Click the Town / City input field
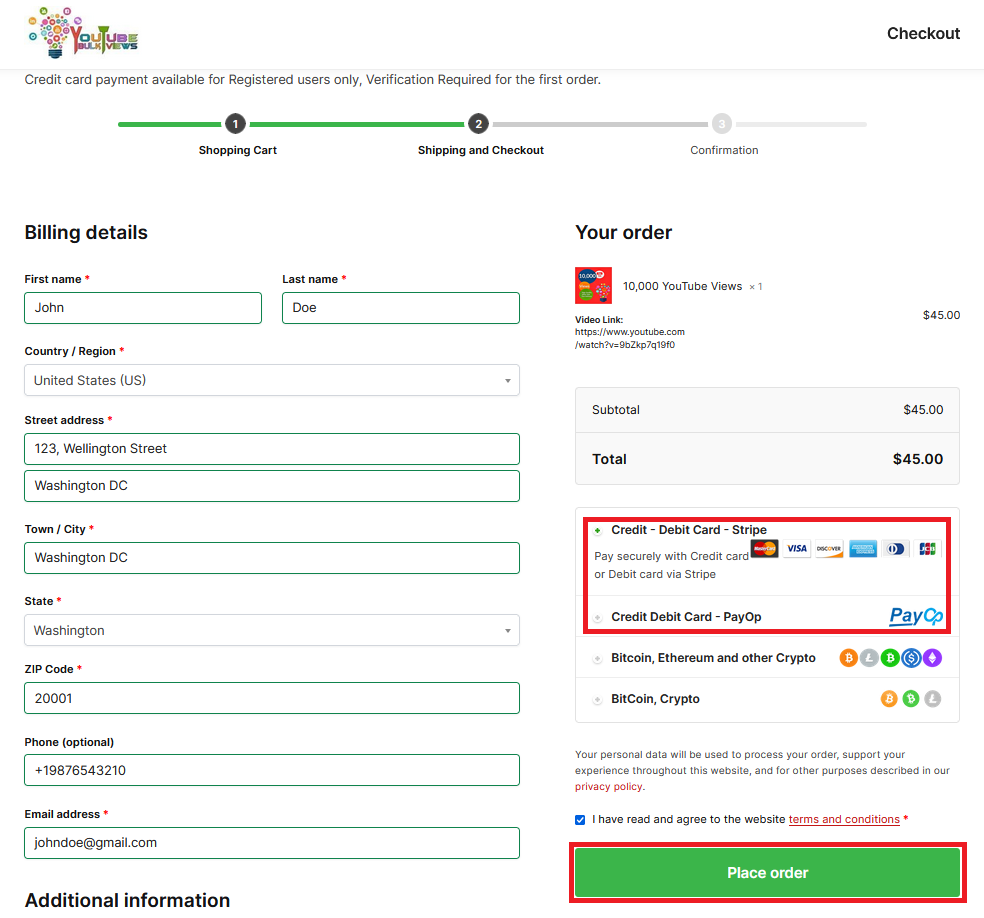The height and width of the screenshot is (918, 984). pyautogui.click(x=272, y=558)
